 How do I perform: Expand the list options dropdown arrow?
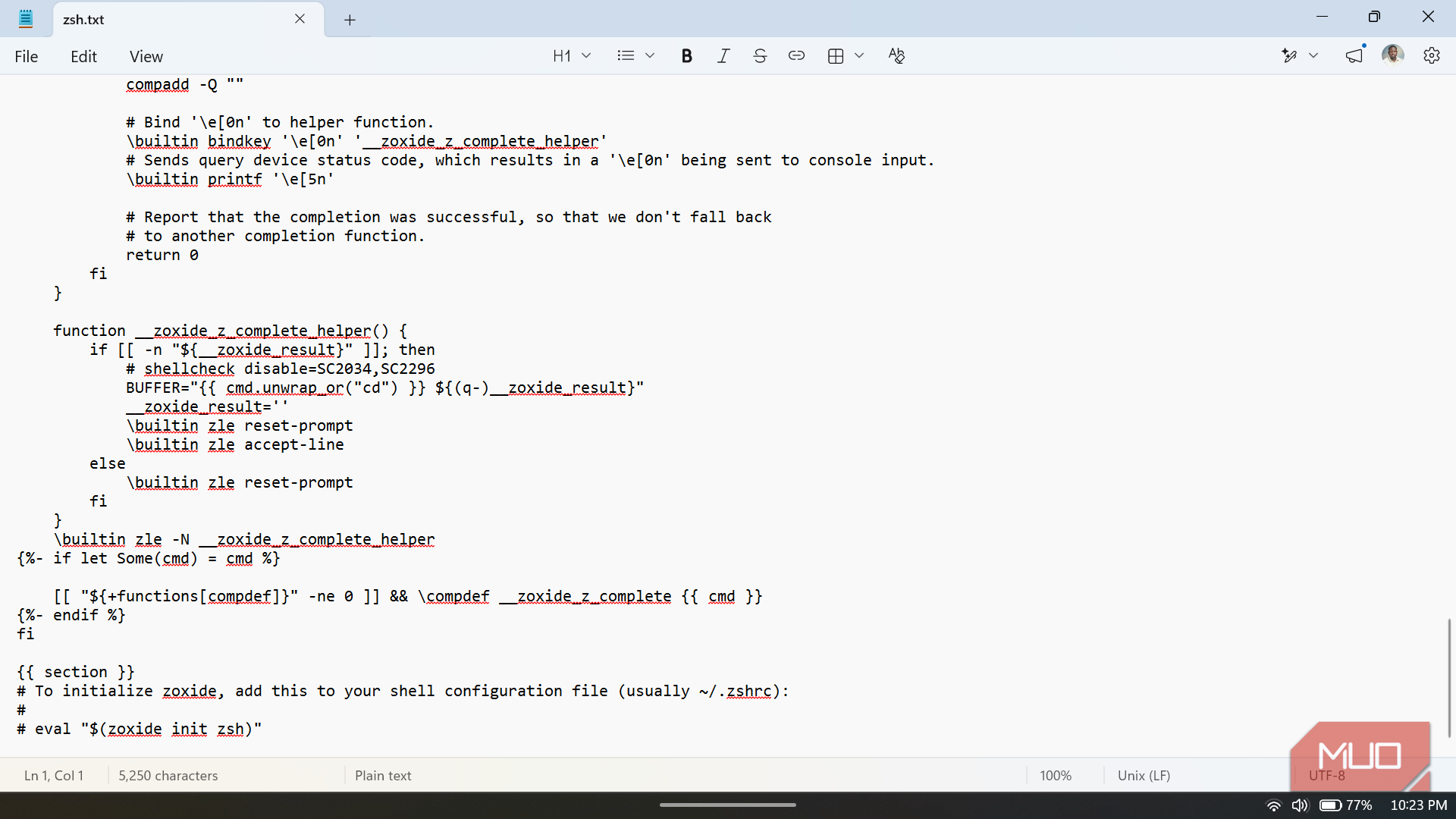coord(650,55)
